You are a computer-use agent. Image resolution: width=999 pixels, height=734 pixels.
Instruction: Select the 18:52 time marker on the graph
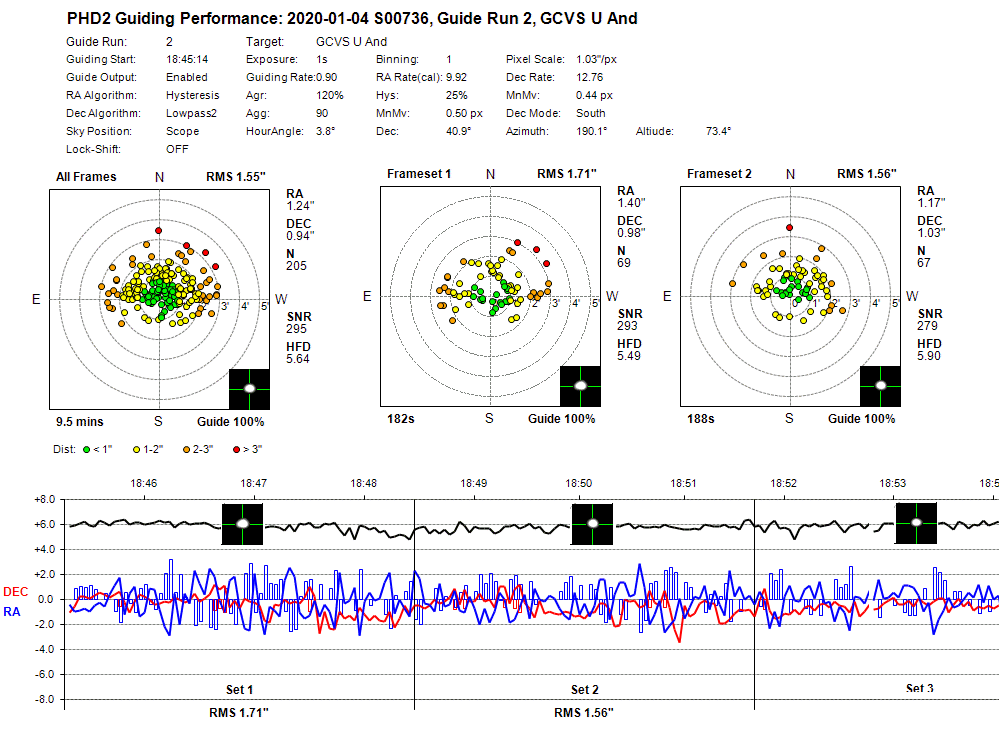click(x=784, y=484)
